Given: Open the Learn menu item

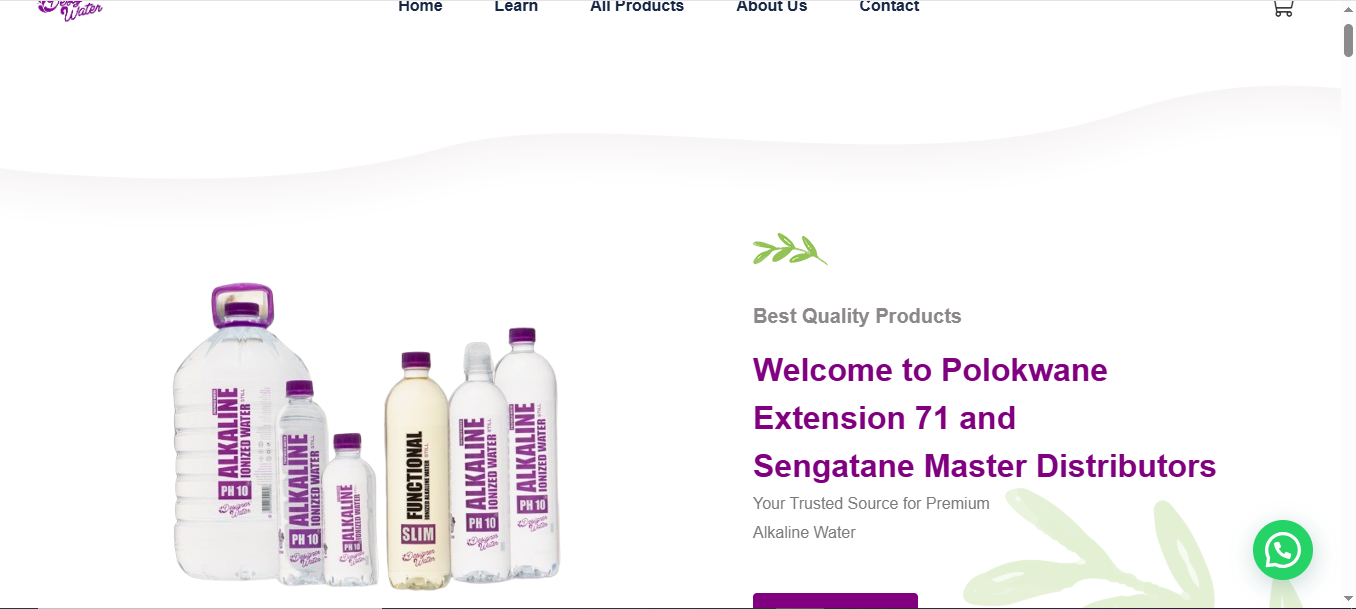Looking at the screenshot, I should [x=516, y=7].
